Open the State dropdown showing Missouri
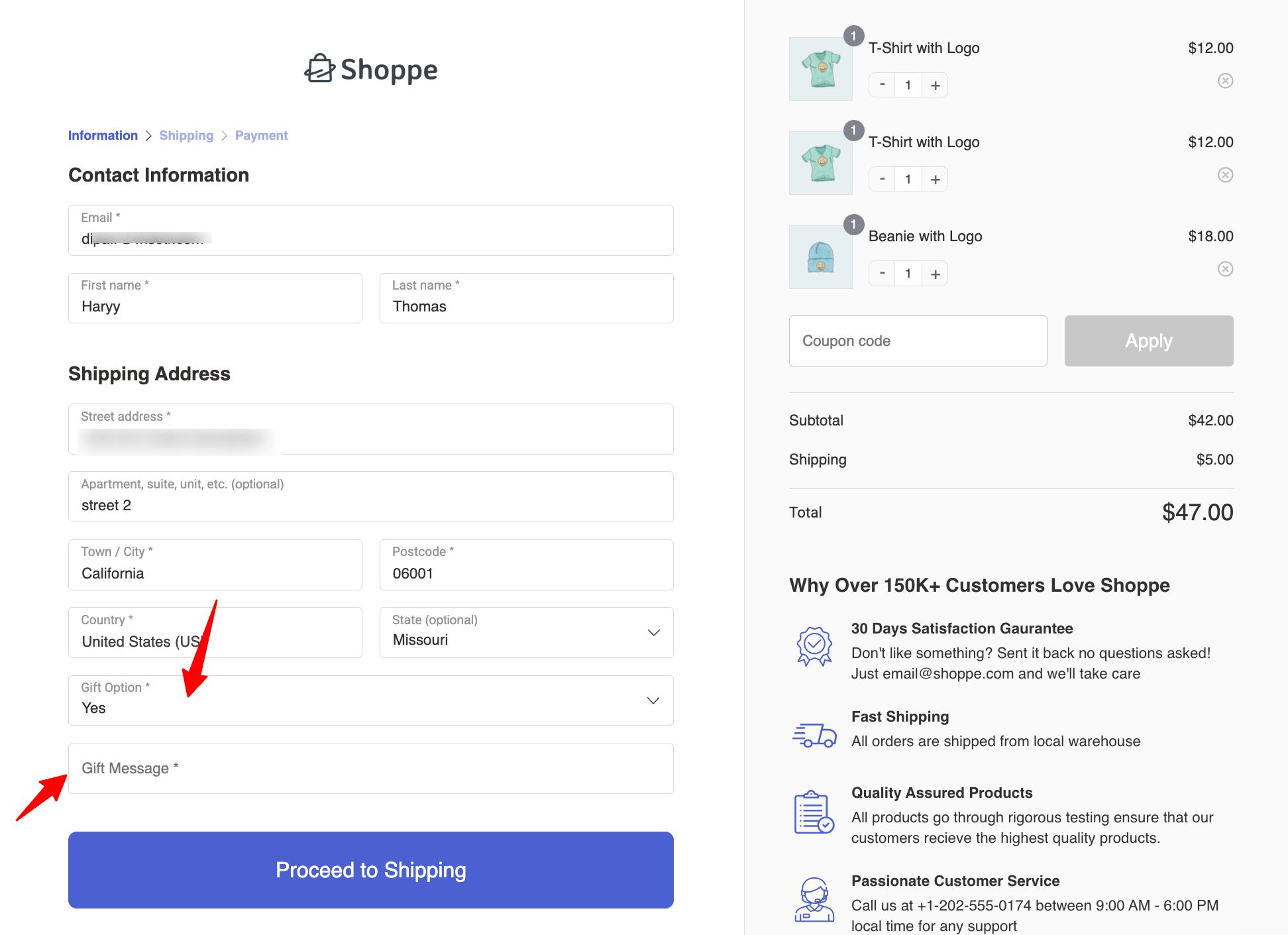The width and height of the screenshot is (1288, 935). click(526, 633)
